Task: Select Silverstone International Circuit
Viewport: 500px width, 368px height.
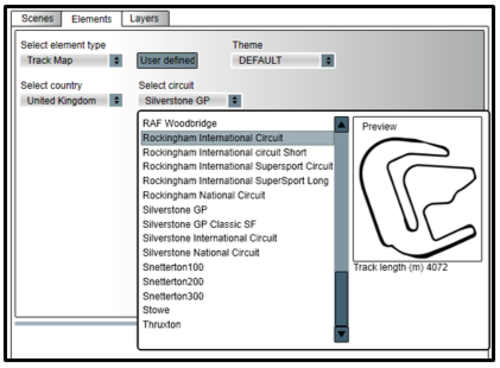Action: (x=237, y=238)
